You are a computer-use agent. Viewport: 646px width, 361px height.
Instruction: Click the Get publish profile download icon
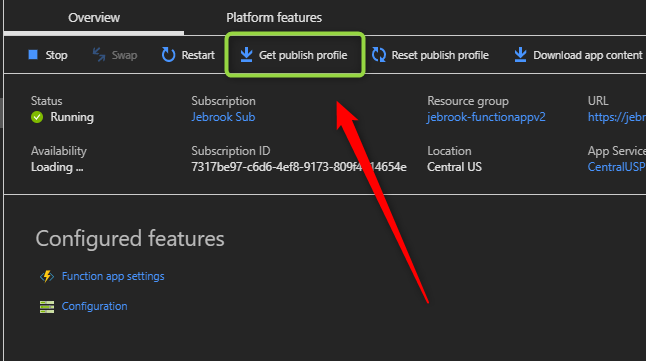click(246, 54)
